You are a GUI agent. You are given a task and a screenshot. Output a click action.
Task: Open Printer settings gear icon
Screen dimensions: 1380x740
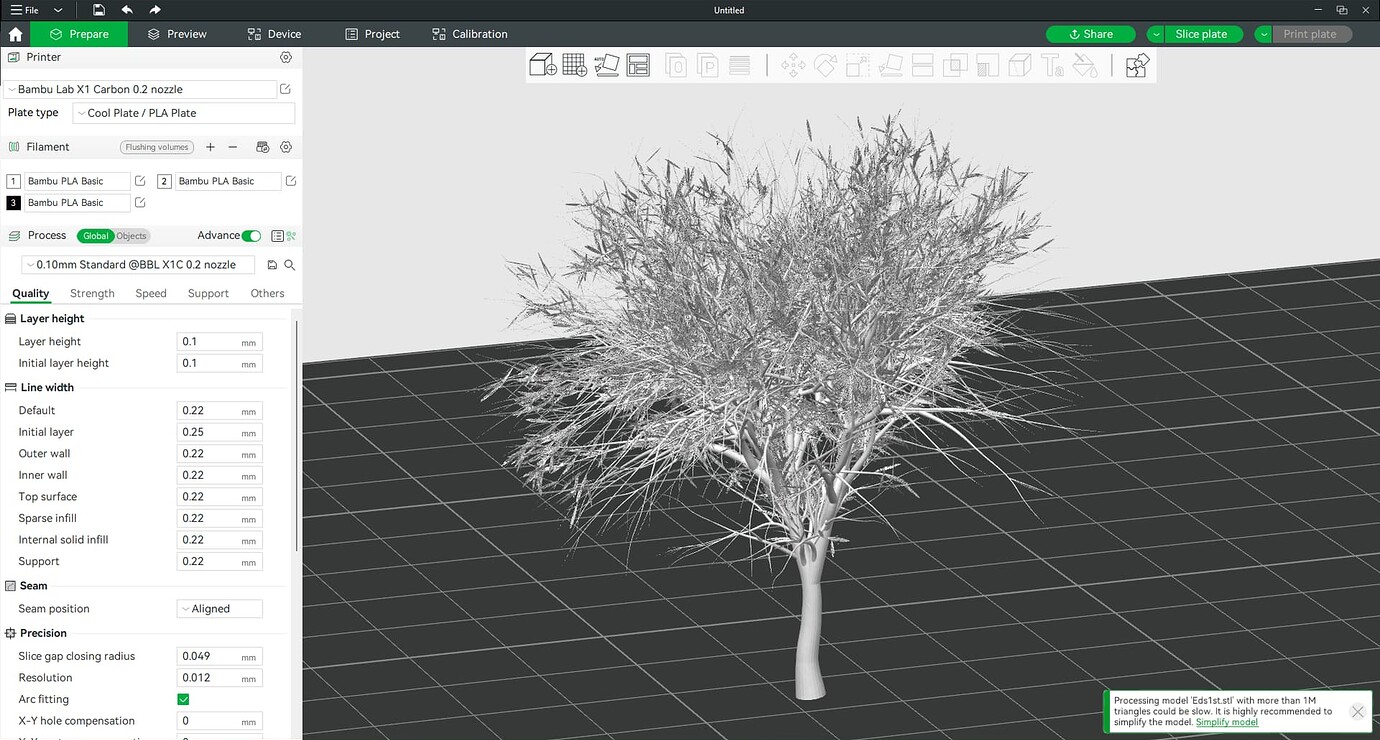point(286,58)
